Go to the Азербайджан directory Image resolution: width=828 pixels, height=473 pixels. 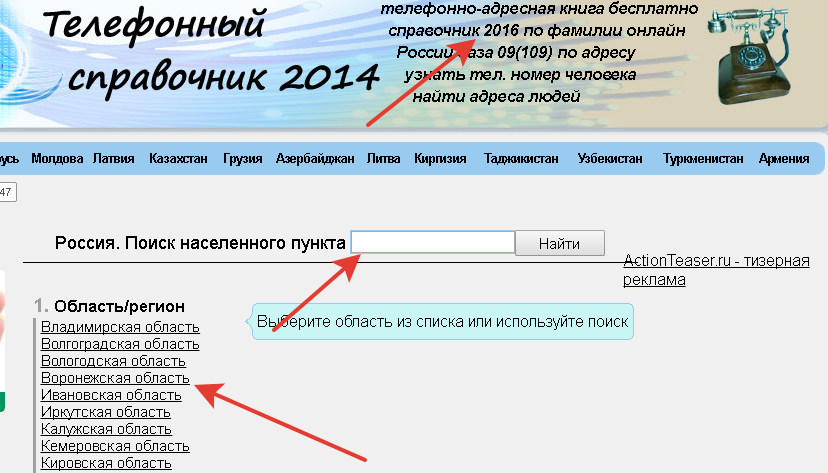[x=315, y=159]
